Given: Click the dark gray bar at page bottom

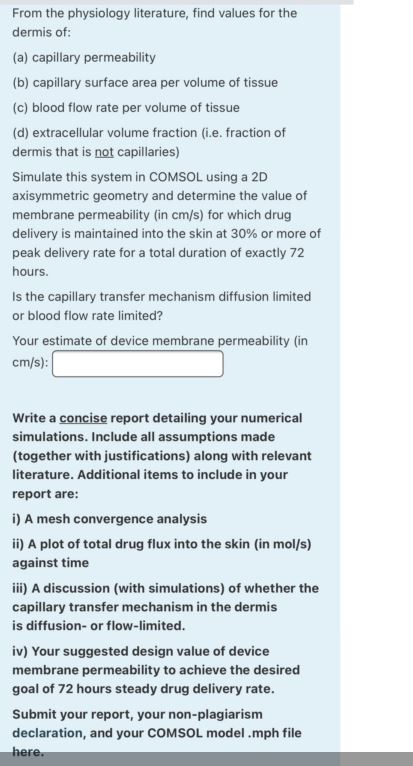Looking at the screenshot, I should click(206, 759).
